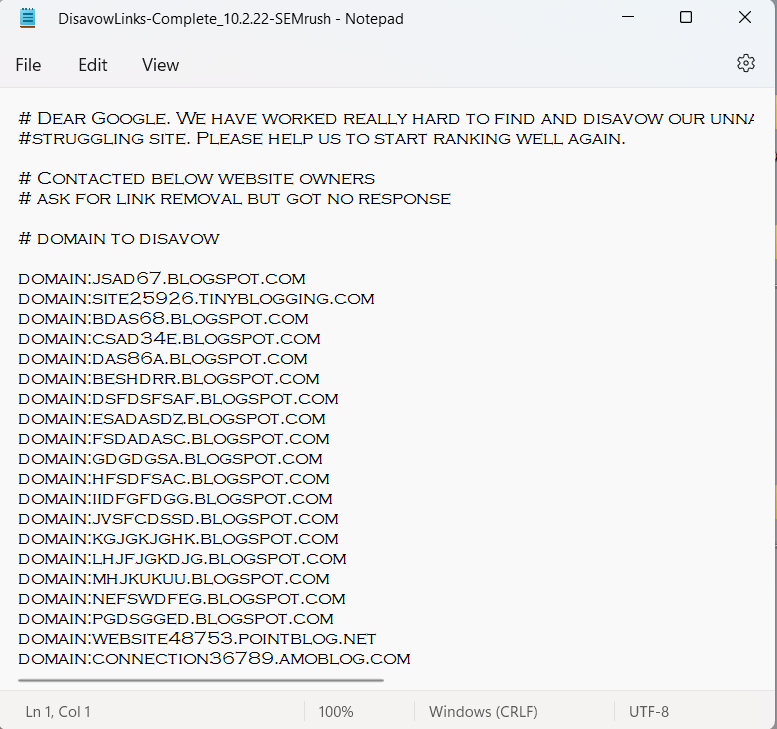
Task: Click the UTF-8 encoding indicator
Action: [649, 712]
